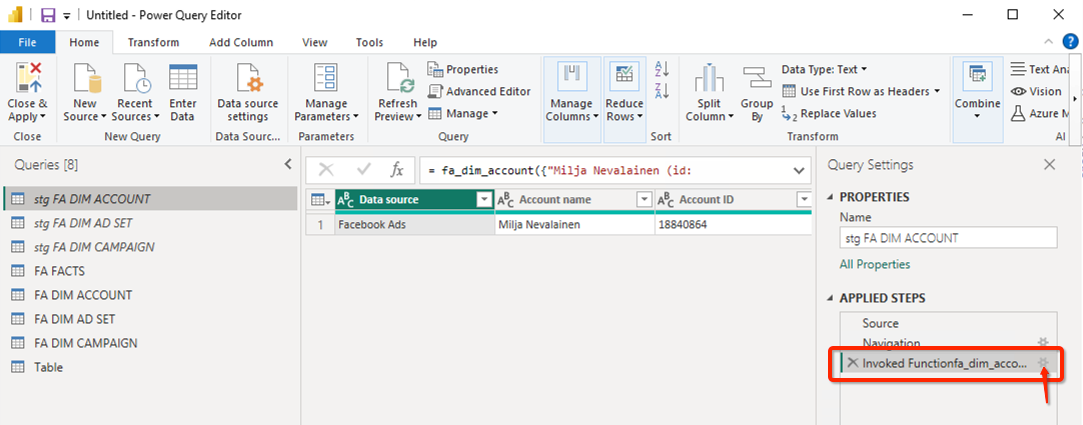This screenshot has height=425, width=1083.
Task: Click the Milja Nevalainen cell
Action: pos(575,225)
